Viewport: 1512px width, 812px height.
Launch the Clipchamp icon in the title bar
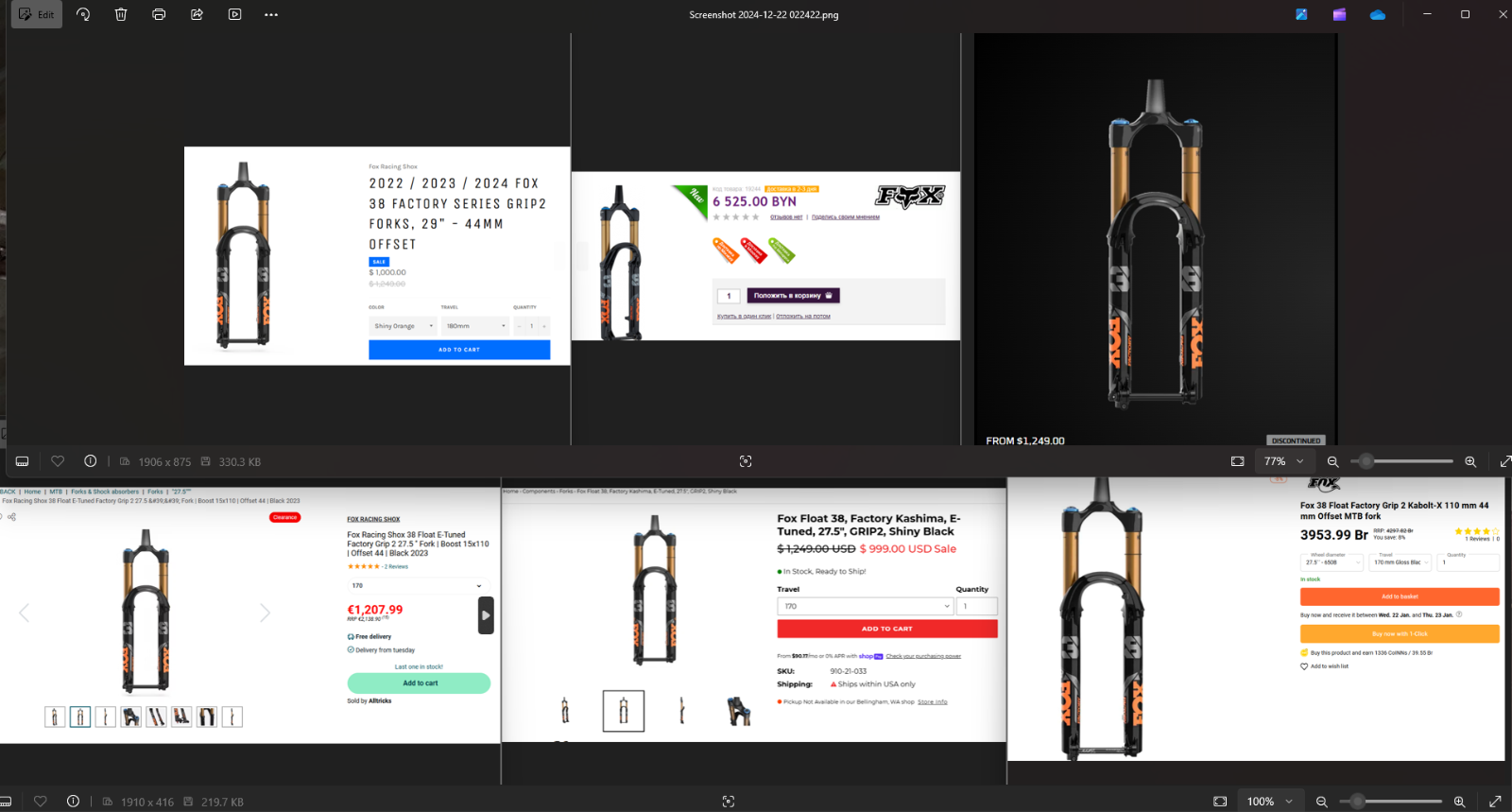1339,14
